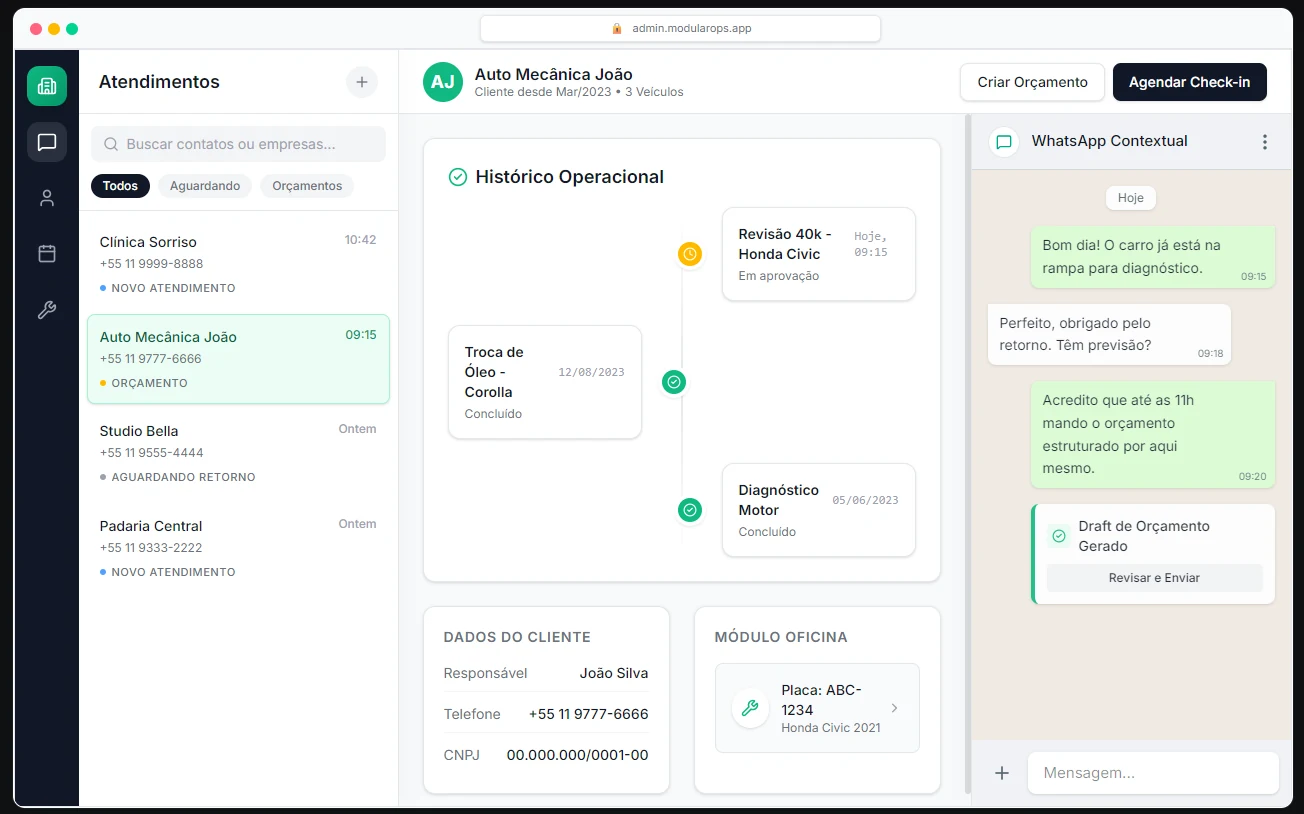Open the contacts person sidebar icon

(47, 198)
